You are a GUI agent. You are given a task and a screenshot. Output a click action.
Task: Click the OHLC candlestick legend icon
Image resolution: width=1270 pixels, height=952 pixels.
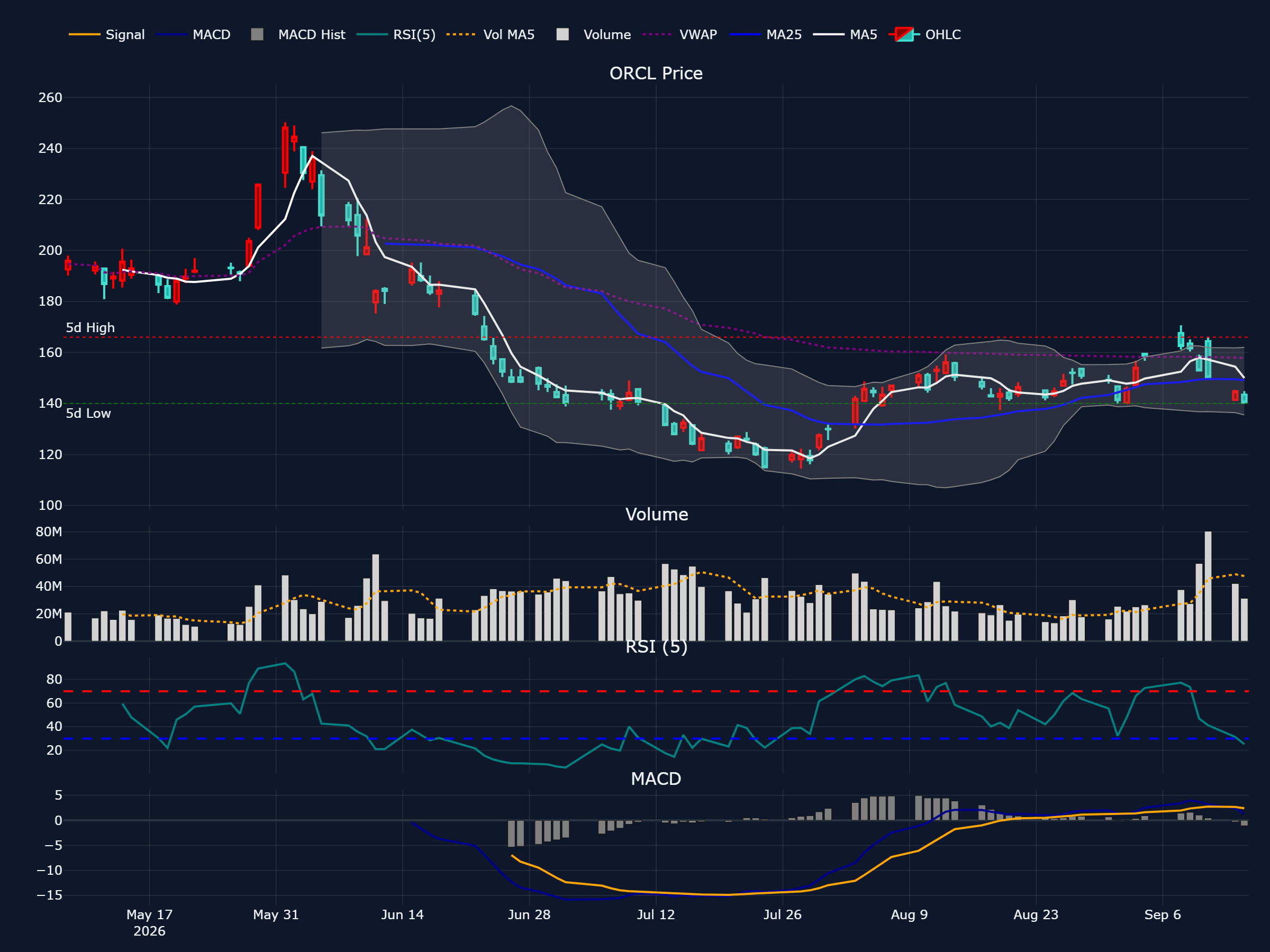904,34
